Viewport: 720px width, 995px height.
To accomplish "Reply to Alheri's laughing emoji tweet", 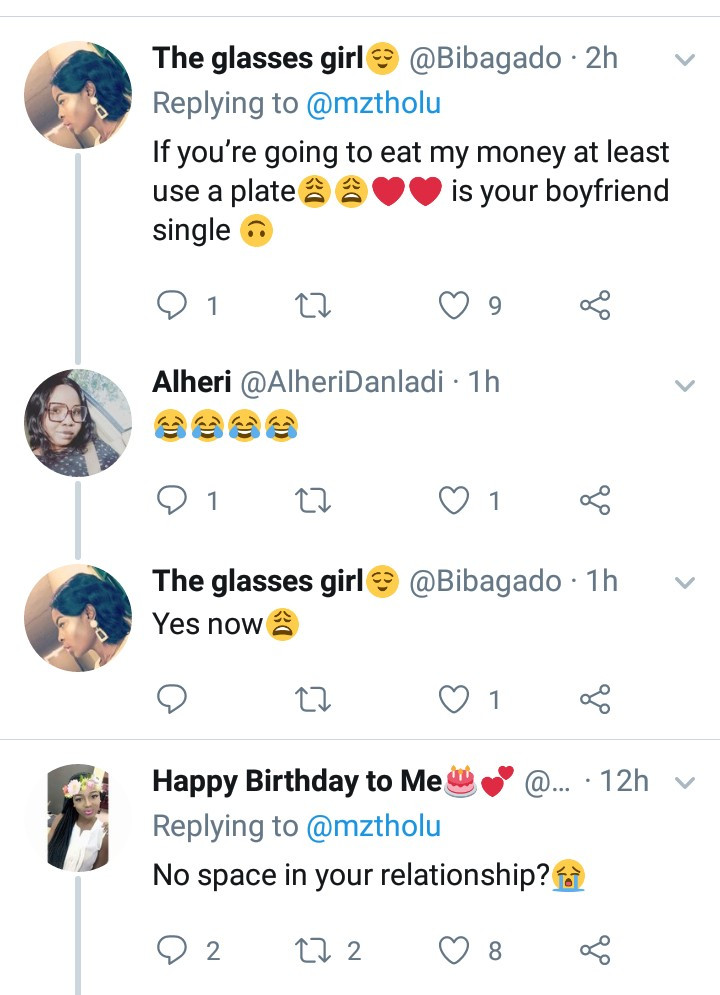I will pyautogui.click(x=173, y=500).
